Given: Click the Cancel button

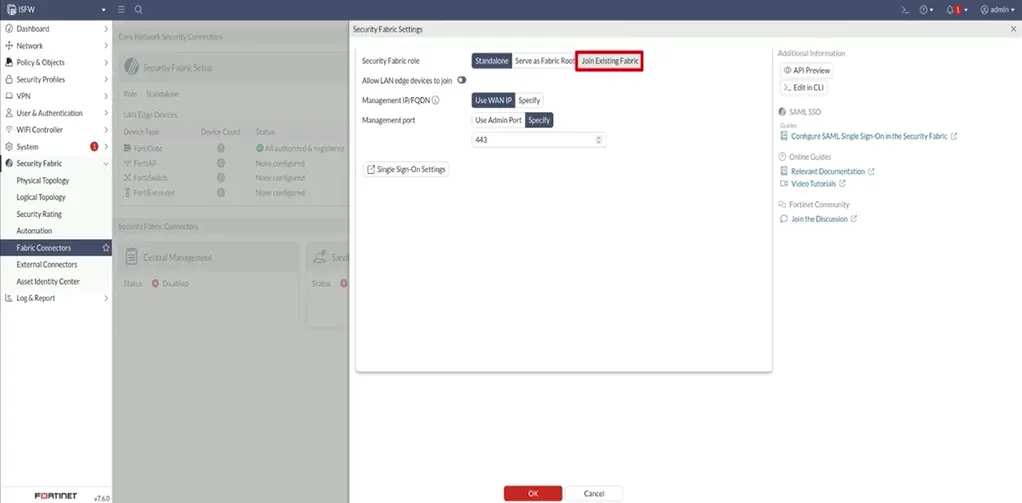Looking at the screenshot, I should [594, 493].
